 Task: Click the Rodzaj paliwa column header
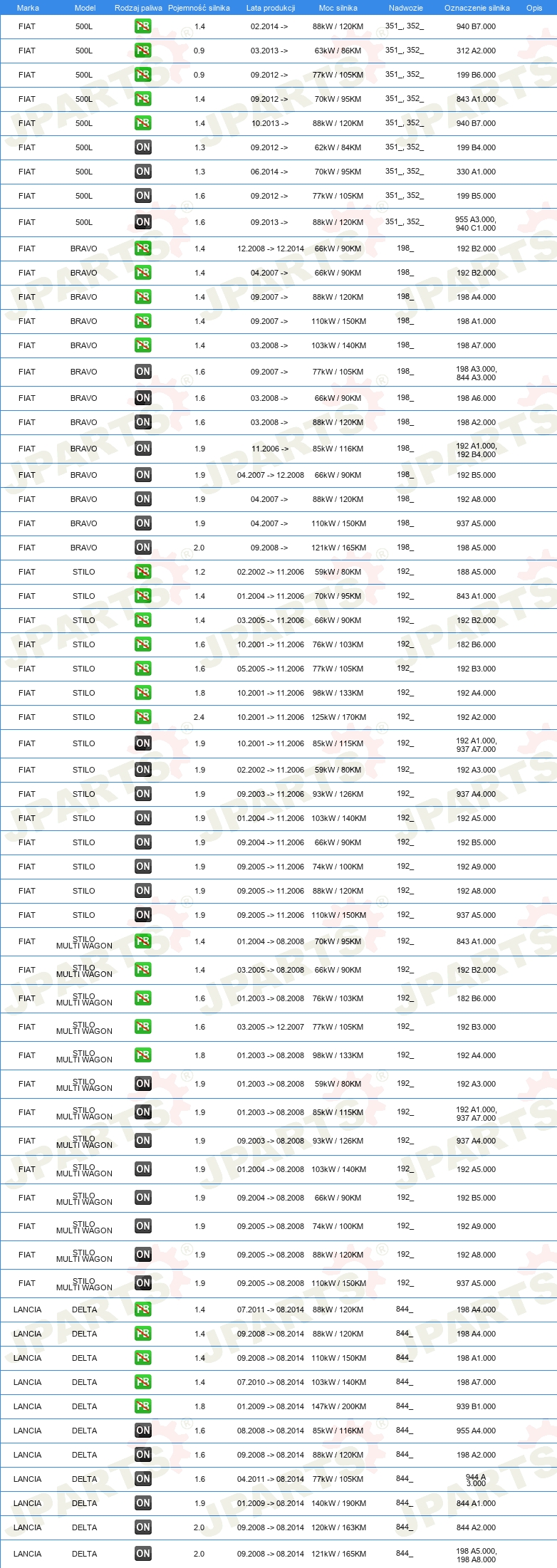(138, 8)
